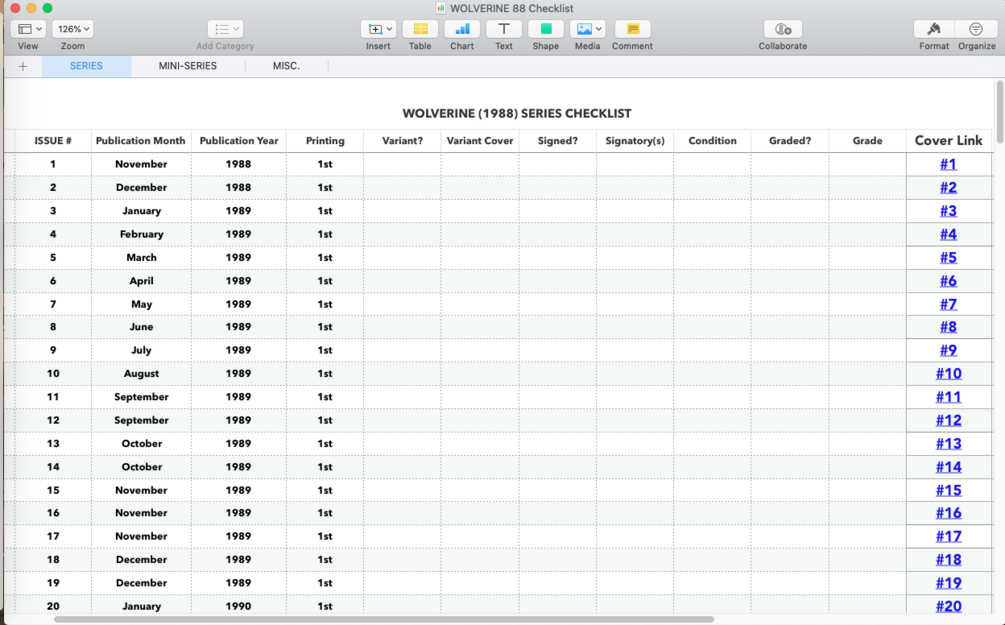
Task: Select the Graded? header cell
Action: point(790,141)
